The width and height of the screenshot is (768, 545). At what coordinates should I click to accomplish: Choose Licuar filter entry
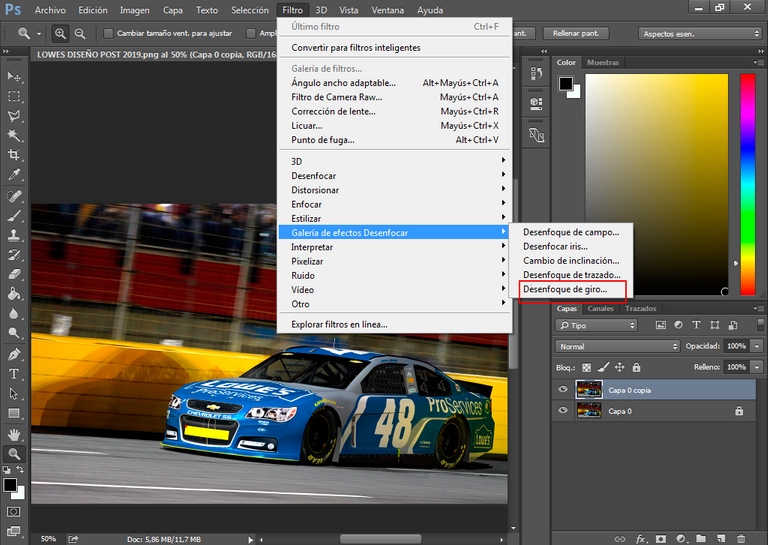click(395, 125)
